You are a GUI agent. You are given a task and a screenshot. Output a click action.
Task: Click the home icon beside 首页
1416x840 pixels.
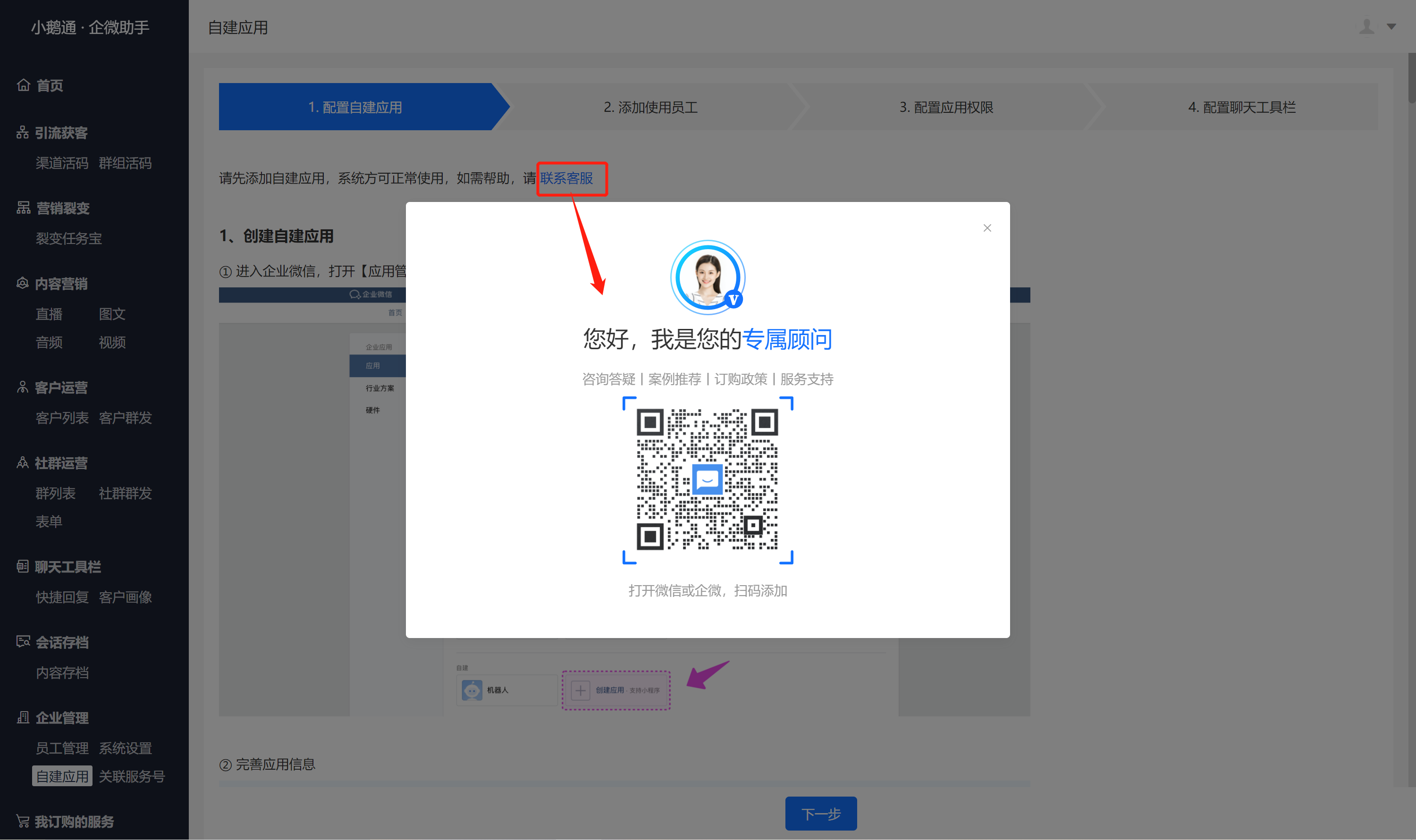coord(23,85)
